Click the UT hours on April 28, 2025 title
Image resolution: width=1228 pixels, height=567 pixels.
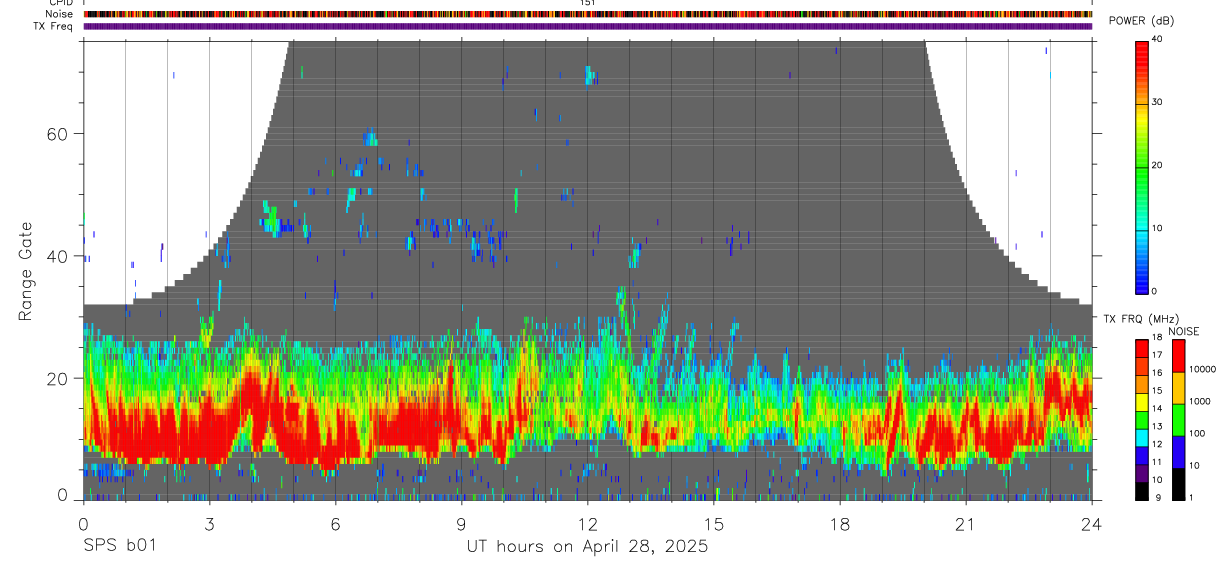click(x=587, y=546)
